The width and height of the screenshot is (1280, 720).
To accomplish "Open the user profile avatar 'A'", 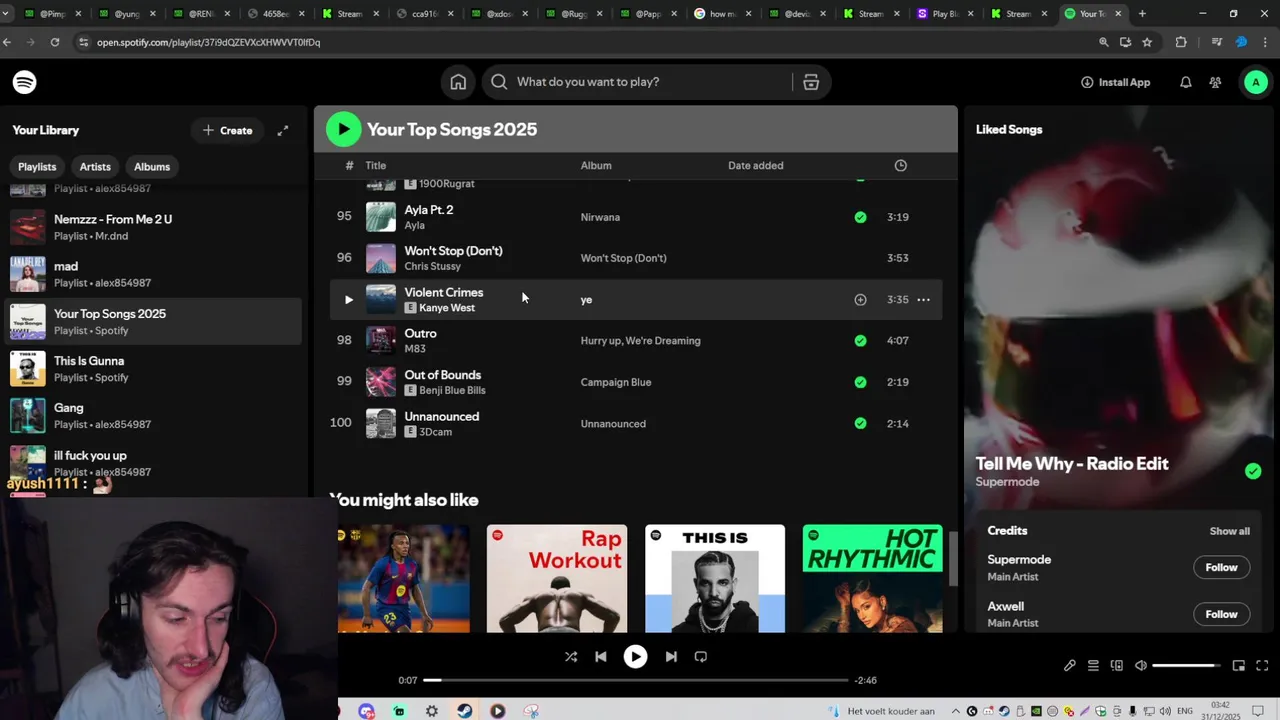I will click(1256, 82).
